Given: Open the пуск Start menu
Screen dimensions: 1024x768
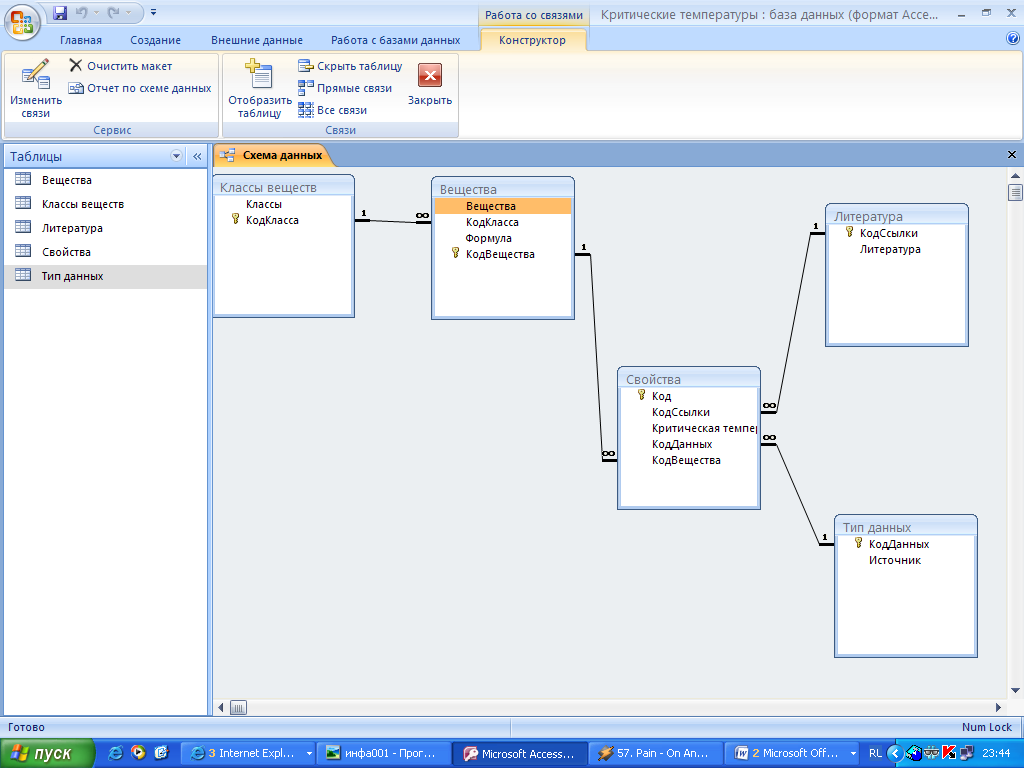Looking at the screenshot, I should point(47,753).
